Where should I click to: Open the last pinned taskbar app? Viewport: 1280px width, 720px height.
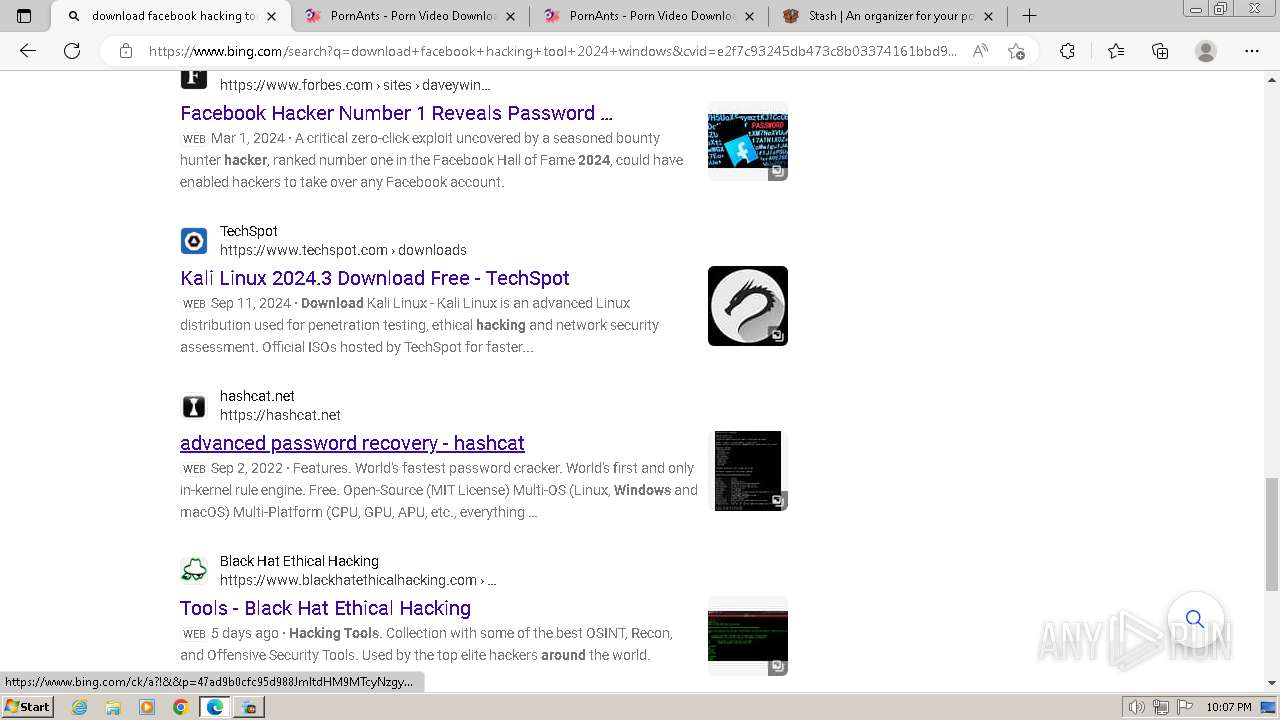[249, 707]
